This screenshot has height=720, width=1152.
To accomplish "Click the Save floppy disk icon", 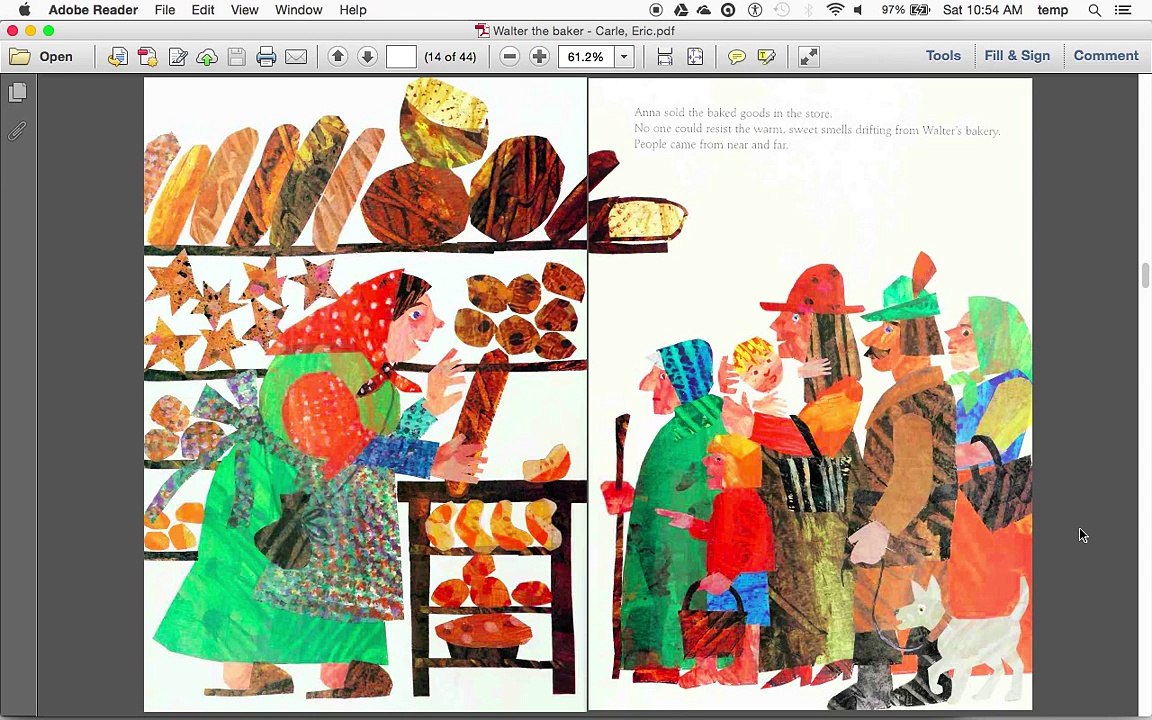I will (x=237, y=57).
